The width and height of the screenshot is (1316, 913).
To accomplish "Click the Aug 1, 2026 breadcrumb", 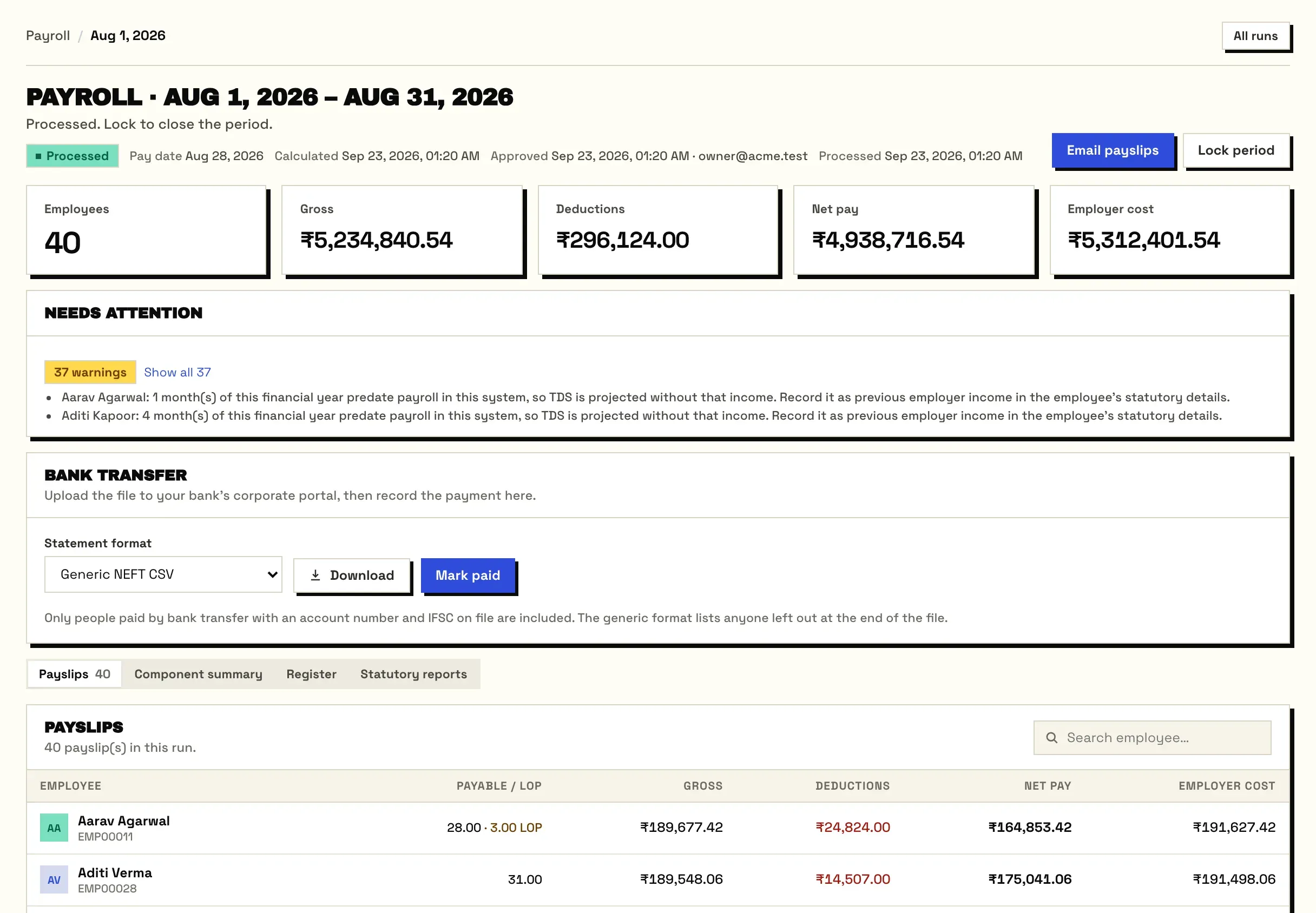I will 128,36.
